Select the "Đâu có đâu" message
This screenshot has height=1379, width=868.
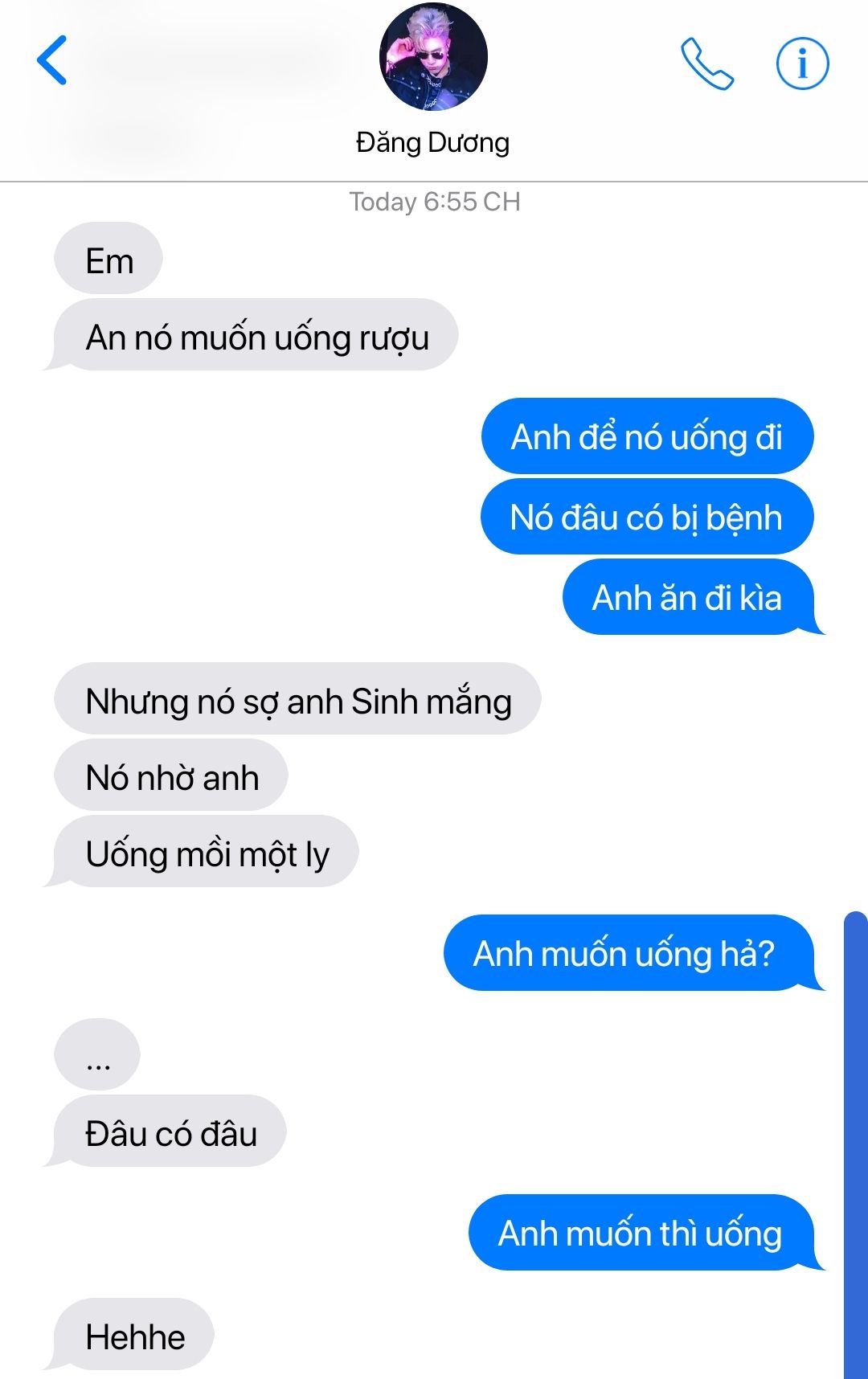[166, 1131]
